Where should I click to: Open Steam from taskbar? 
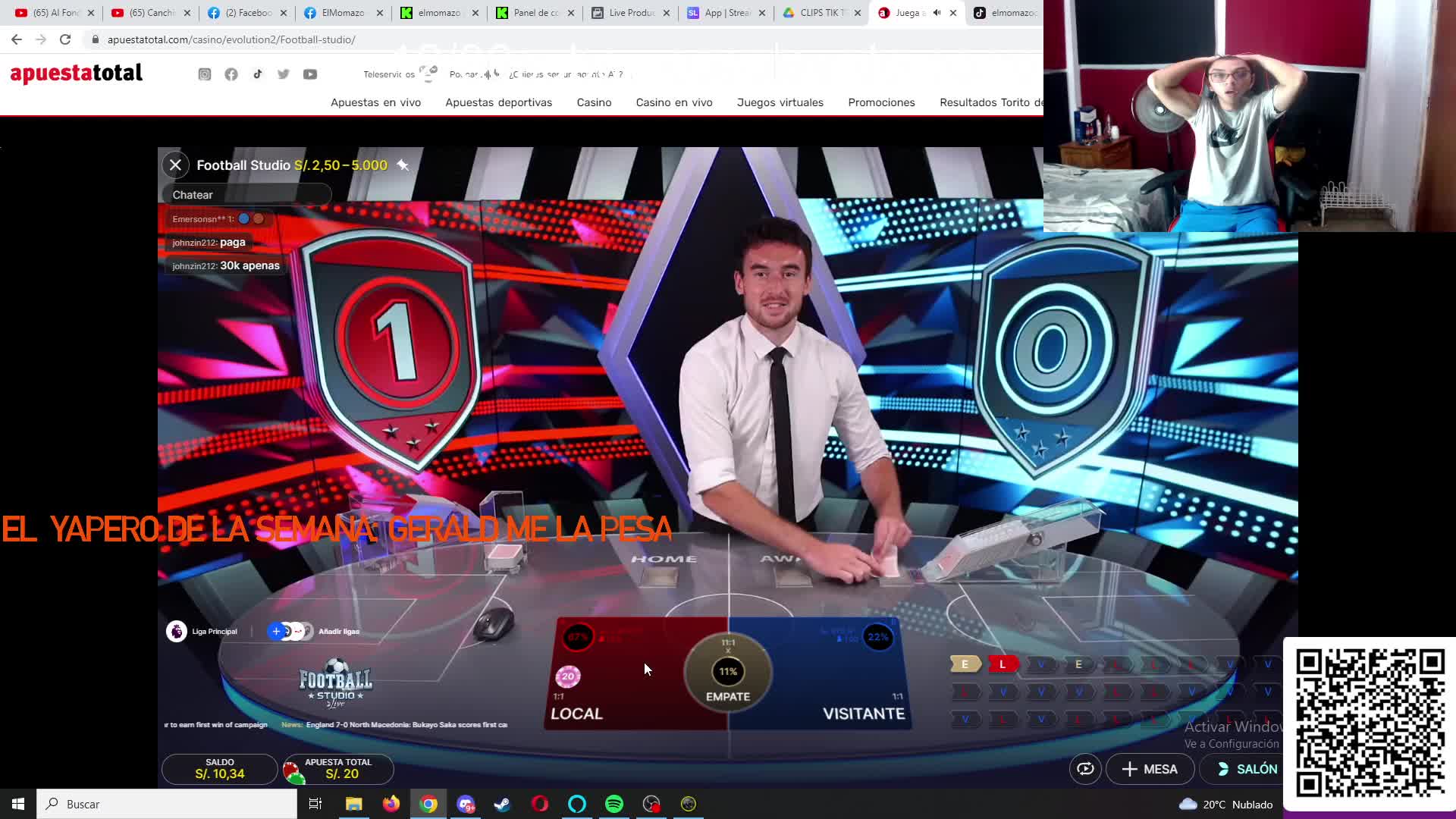(x=502, y=804)
